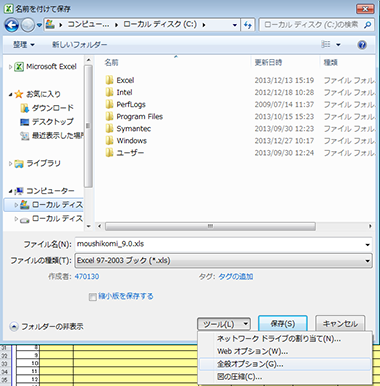Click the タグの追加 link

(x=235, y=276)
